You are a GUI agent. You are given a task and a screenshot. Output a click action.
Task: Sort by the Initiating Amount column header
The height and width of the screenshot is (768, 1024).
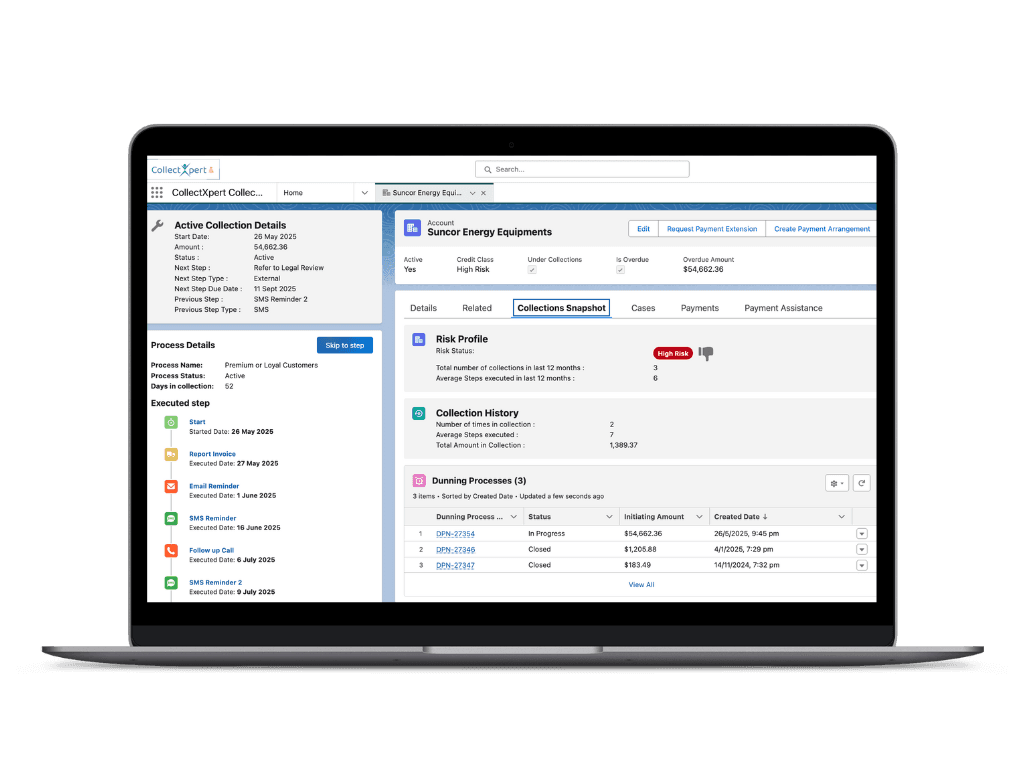click(654, 517)
